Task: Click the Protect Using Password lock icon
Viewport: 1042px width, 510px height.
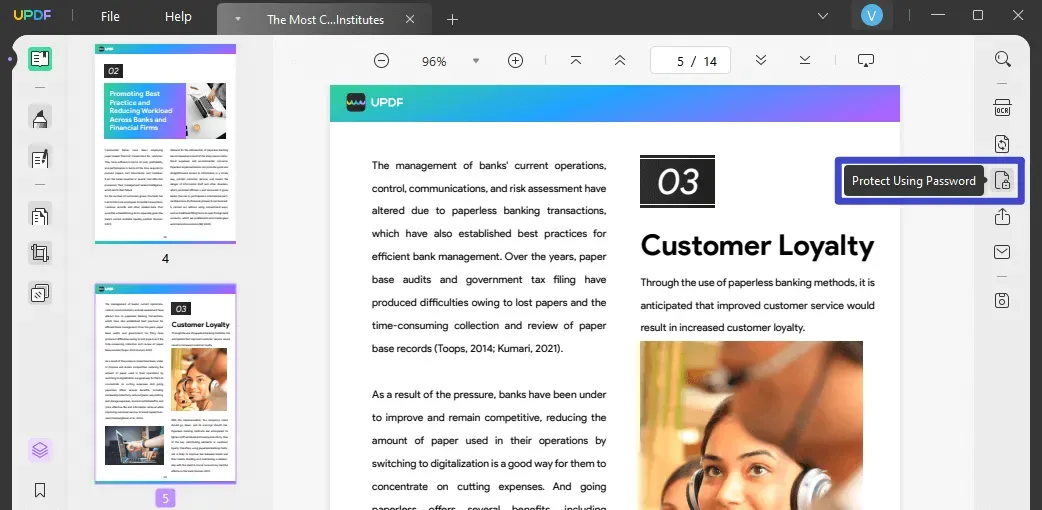Action: coord(1002,180)
